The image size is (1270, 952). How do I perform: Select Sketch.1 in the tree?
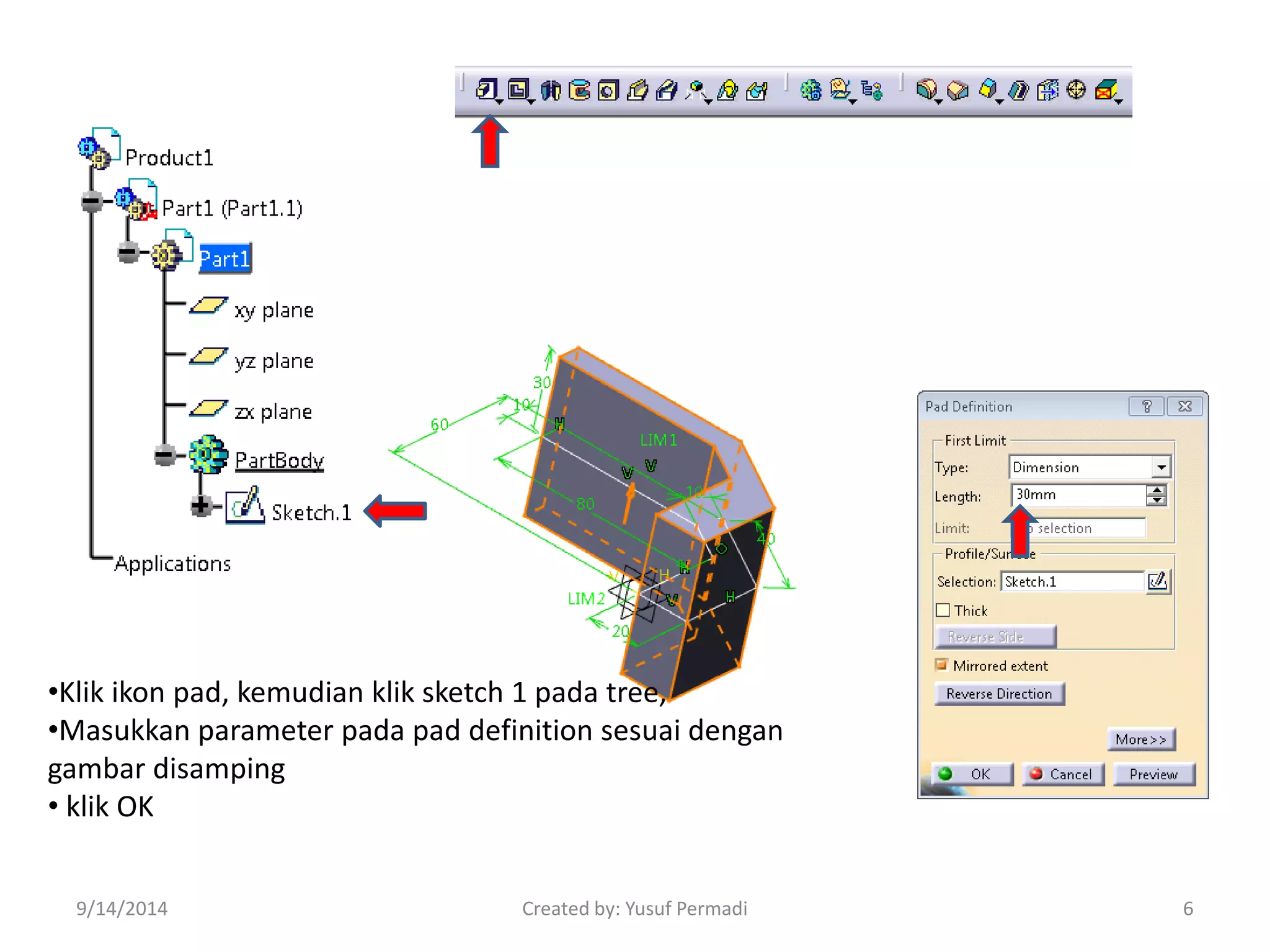312,513
